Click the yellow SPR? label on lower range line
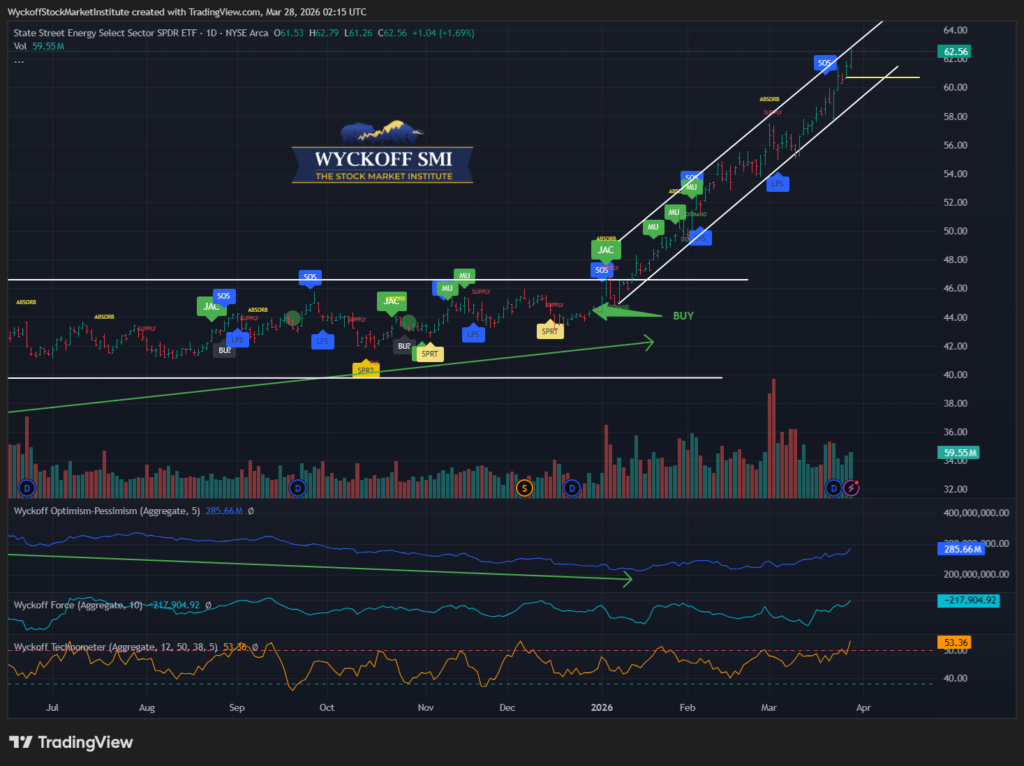The height and width of the screenshot is (766, 1024). 366,370
